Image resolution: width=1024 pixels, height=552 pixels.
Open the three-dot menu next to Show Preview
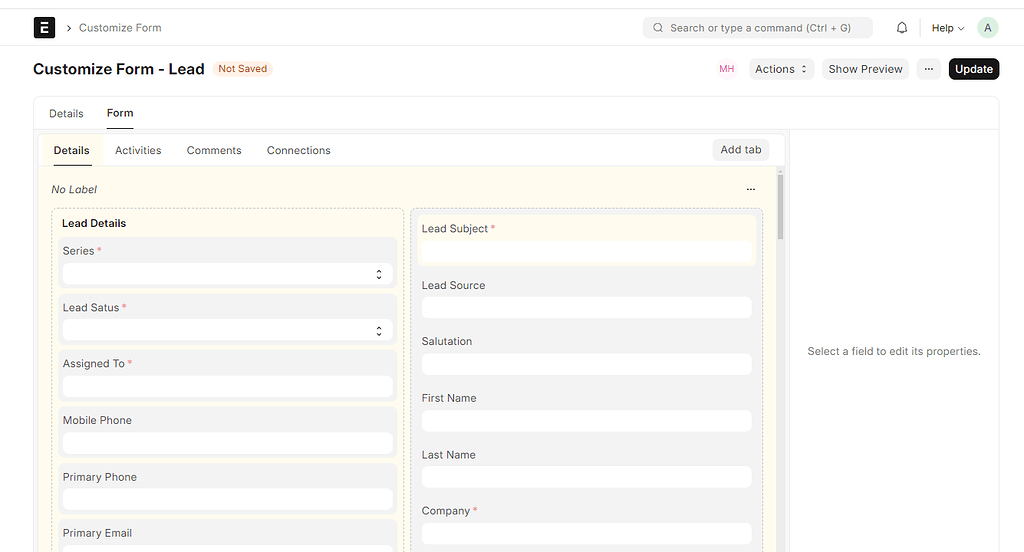point(929,69)
